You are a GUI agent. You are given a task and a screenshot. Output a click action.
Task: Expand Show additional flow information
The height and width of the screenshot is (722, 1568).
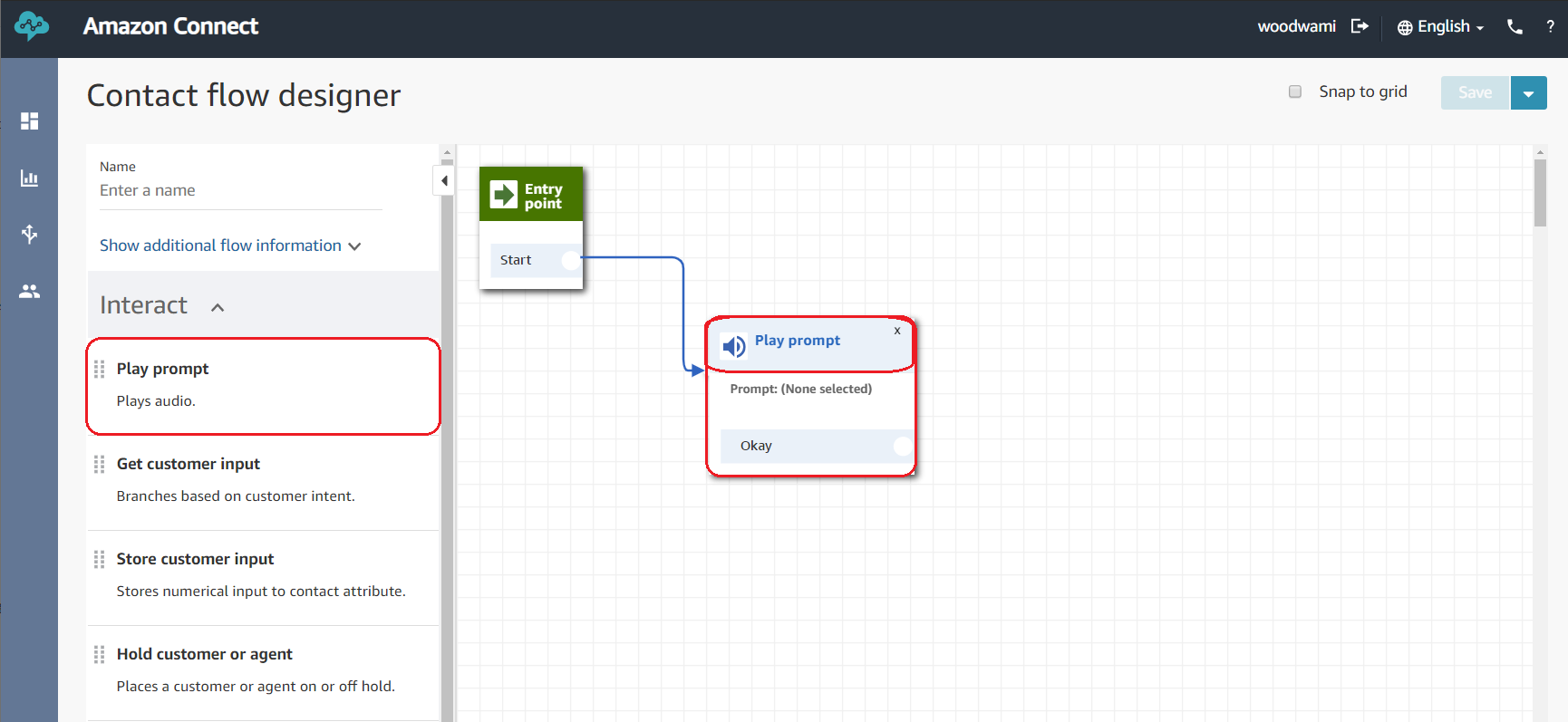click(x=230, y=245)
